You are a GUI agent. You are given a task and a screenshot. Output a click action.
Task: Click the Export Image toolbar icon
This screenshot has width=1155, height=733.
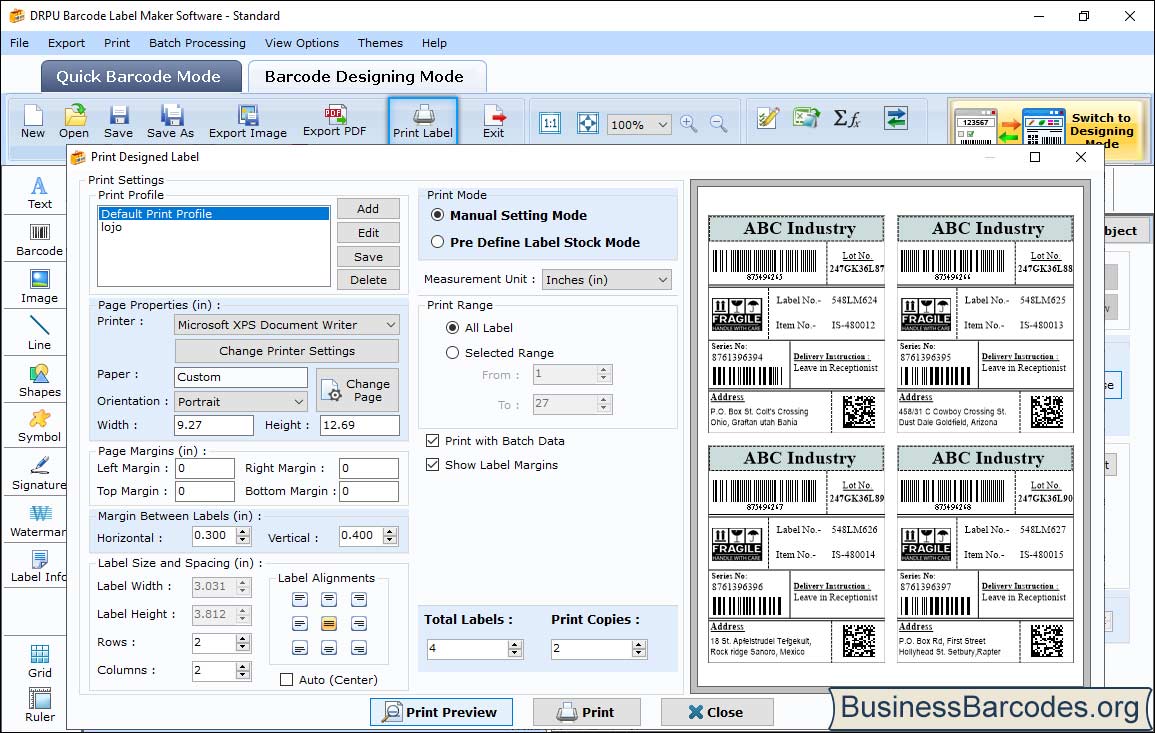[248, 122]
